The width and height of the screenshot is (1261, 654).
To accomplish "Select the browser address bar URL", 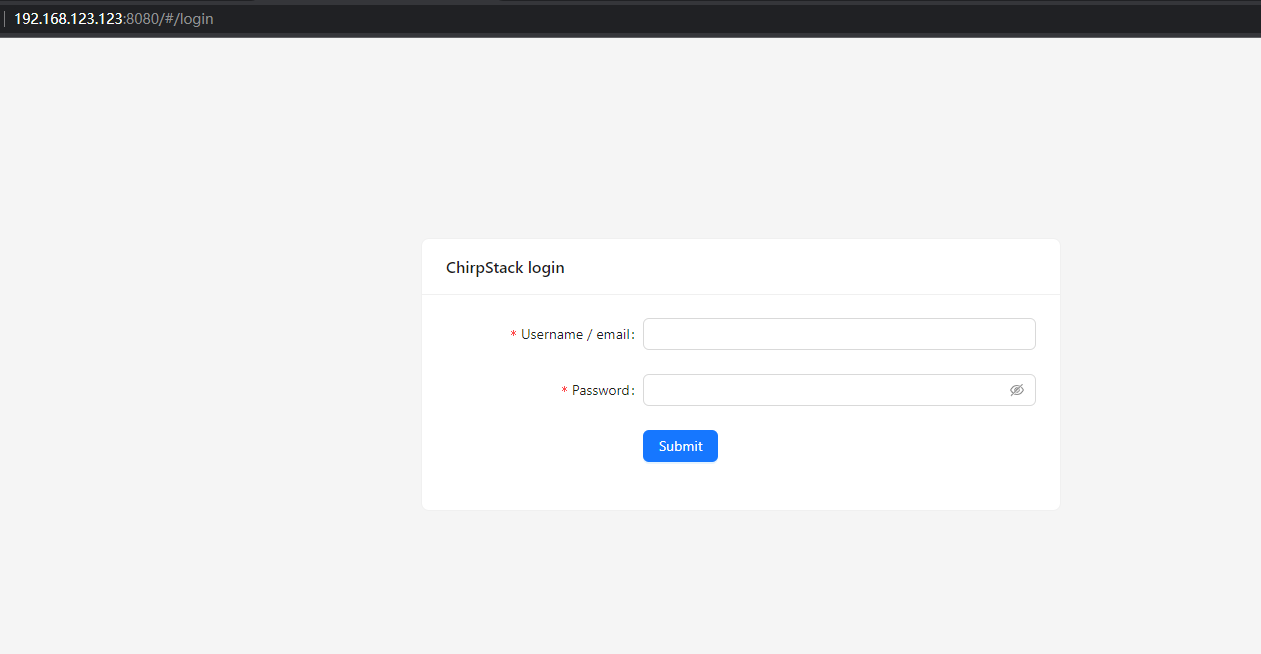I will (x=113, y=18).
